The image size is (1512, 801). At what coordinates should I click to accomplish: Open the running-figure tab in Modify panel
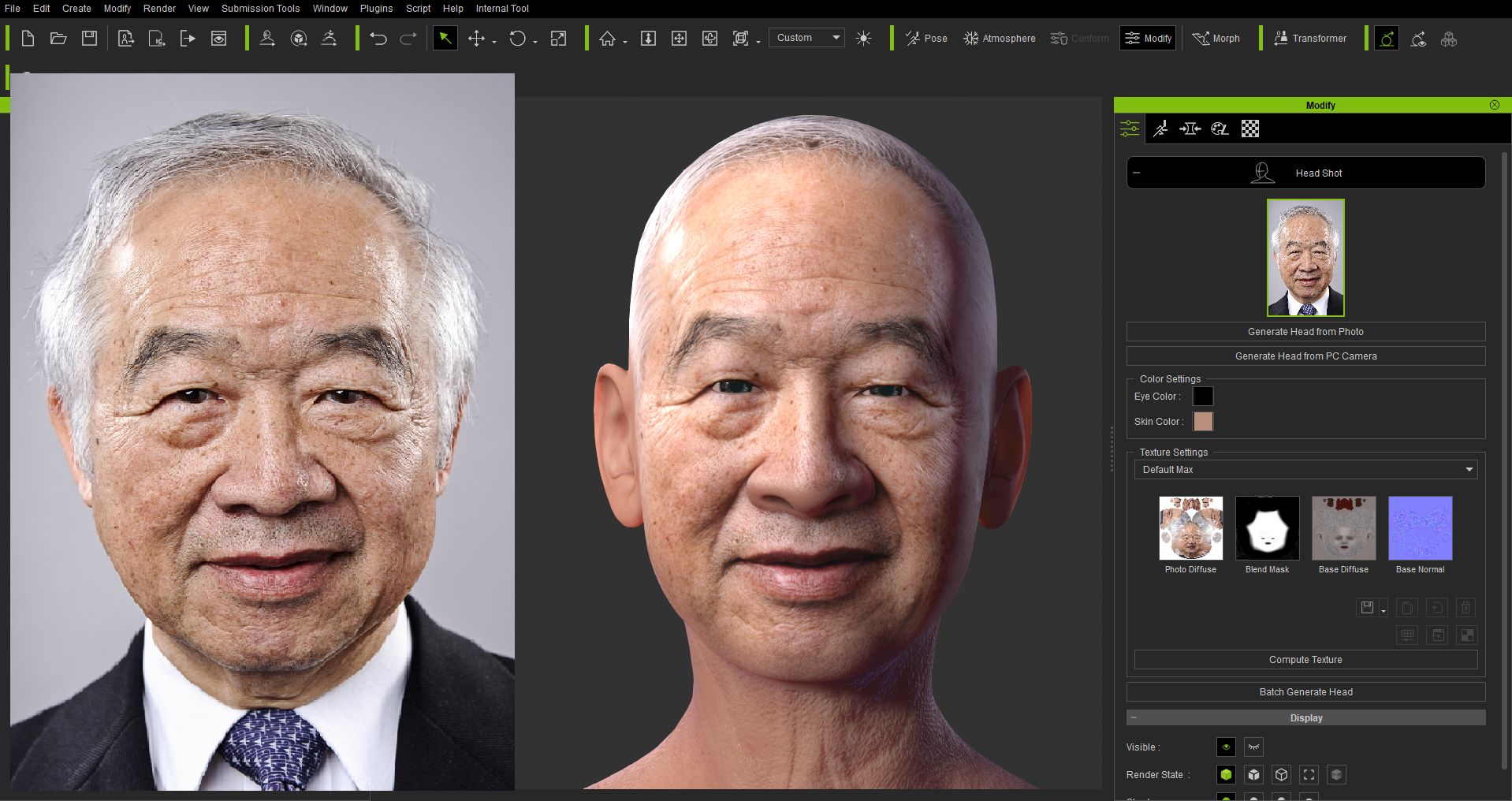[x=1160, y=129]
